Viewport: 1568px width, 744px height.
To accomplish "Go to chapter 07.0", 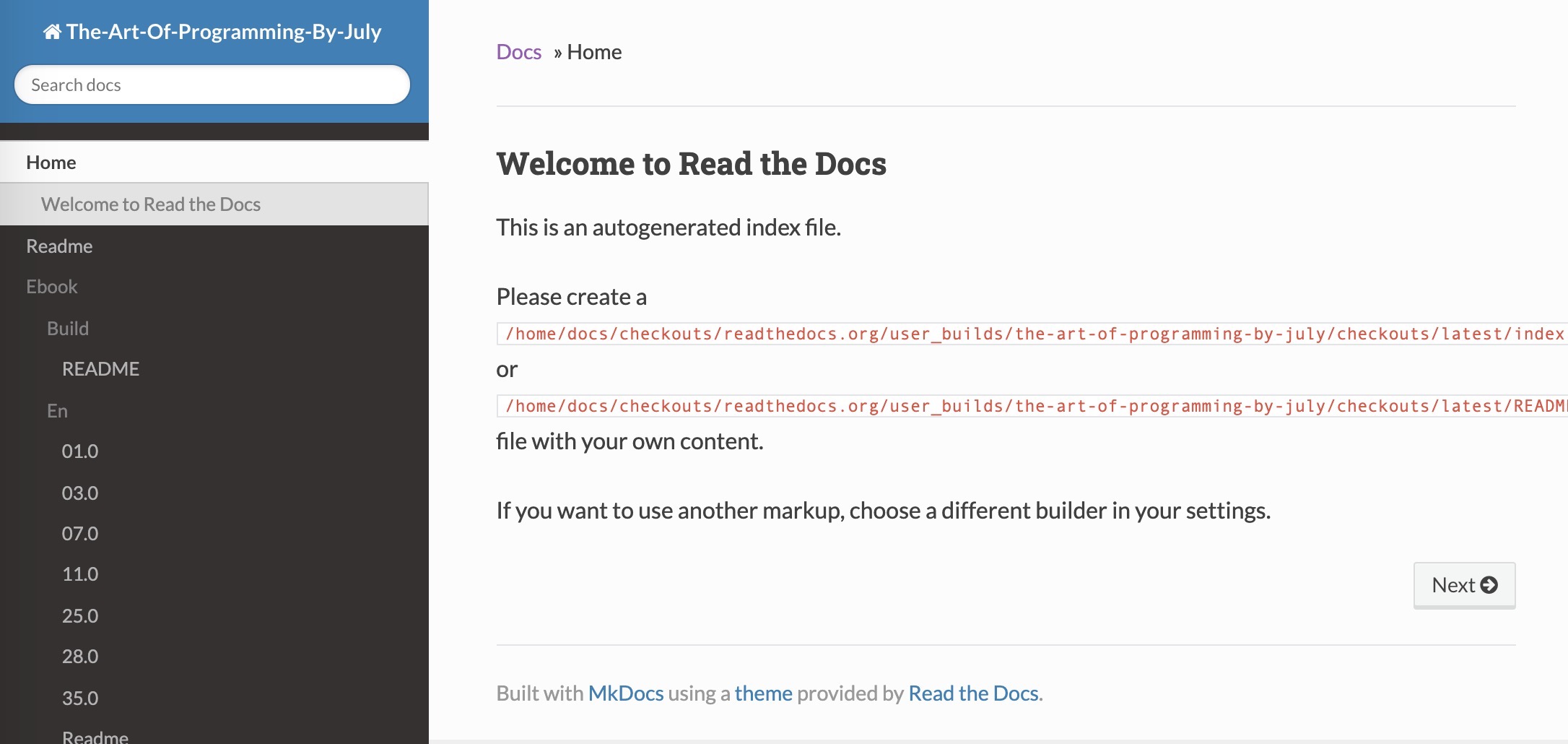I will (80, 534).
